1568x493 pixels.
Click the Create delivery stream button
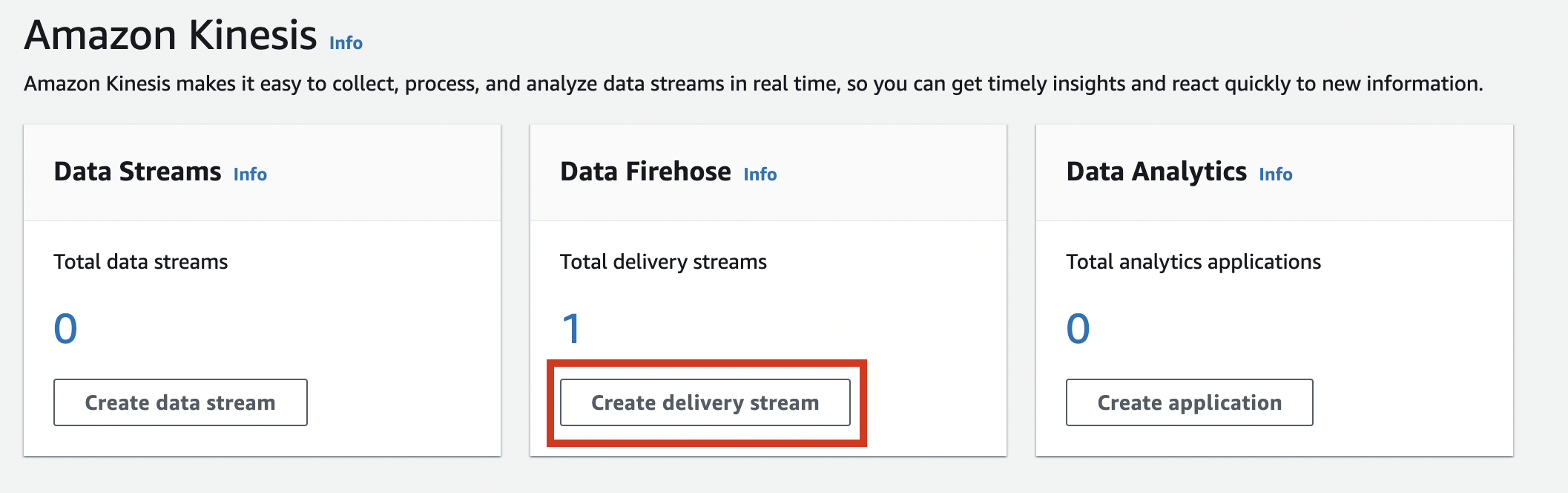(x=705, y=402)
